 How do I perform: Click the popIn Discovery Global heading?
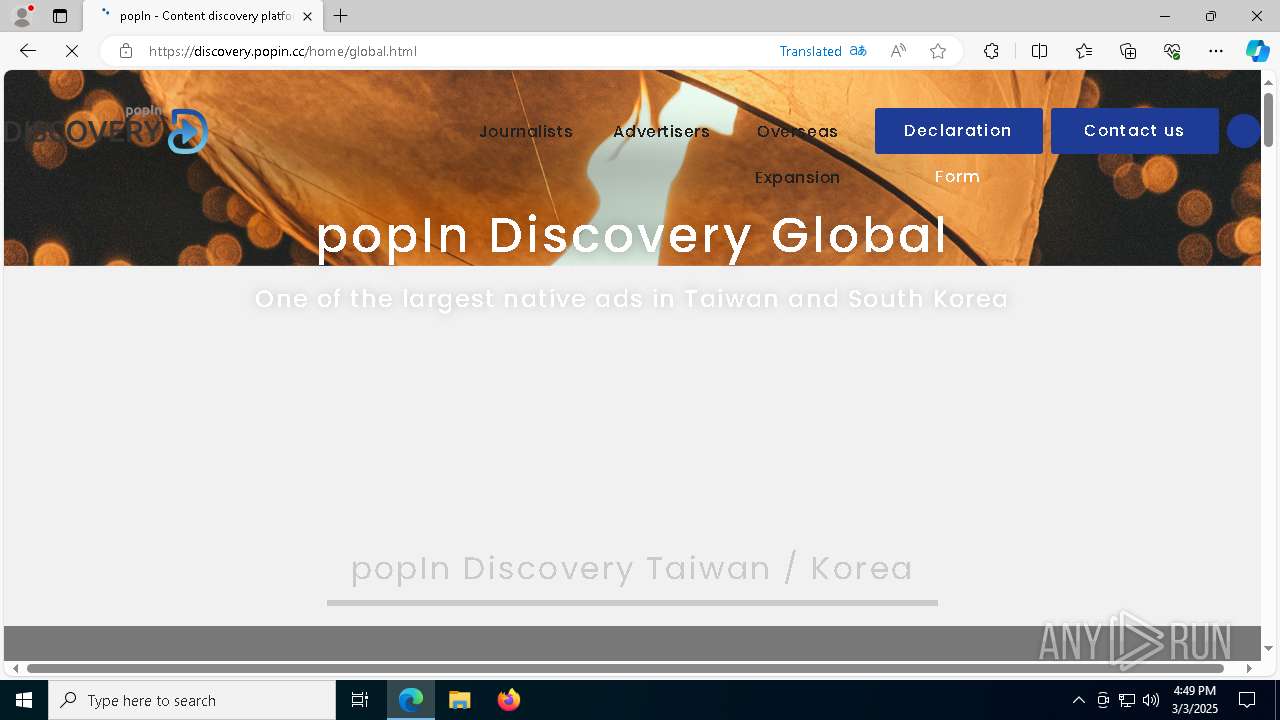(x=632, y=236)
